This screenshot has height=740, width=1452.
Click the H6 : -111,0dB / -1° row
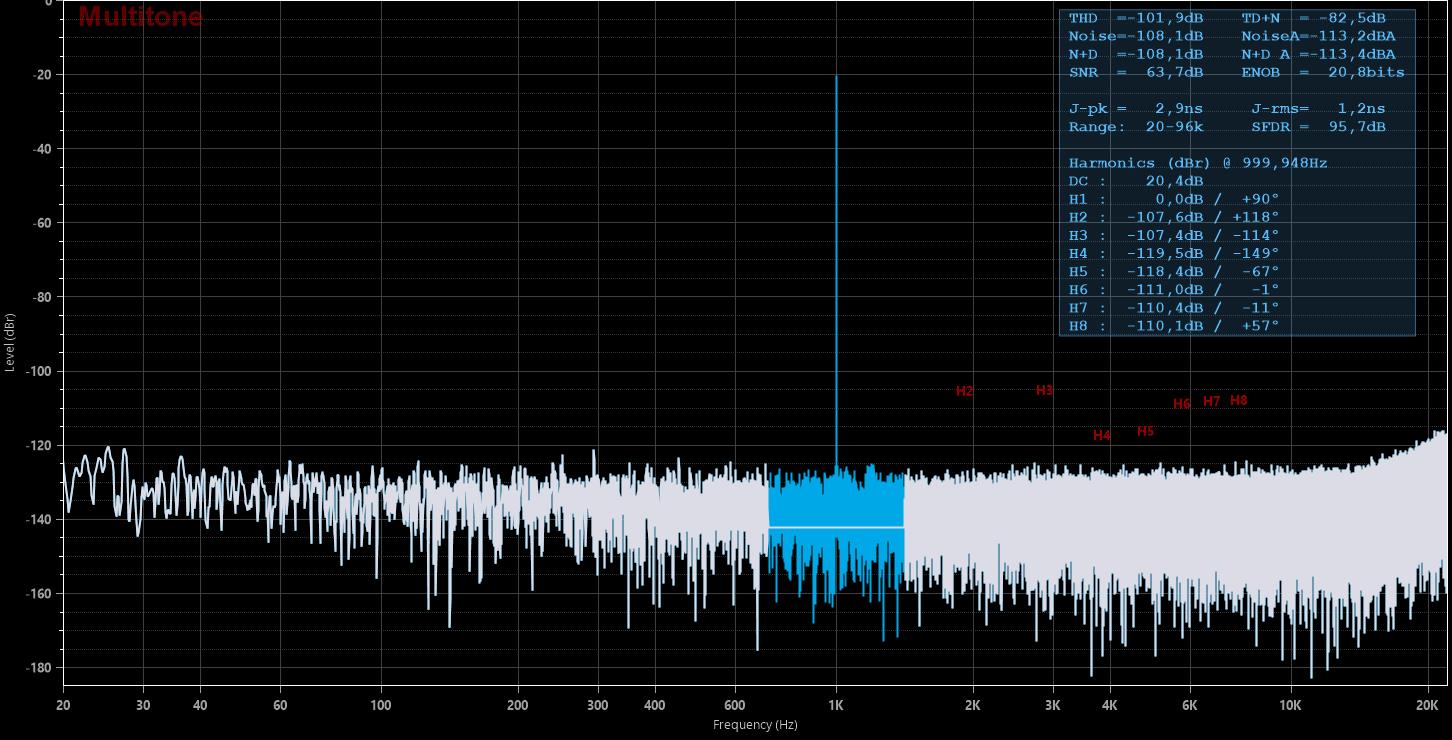(x=1174, y=290)
